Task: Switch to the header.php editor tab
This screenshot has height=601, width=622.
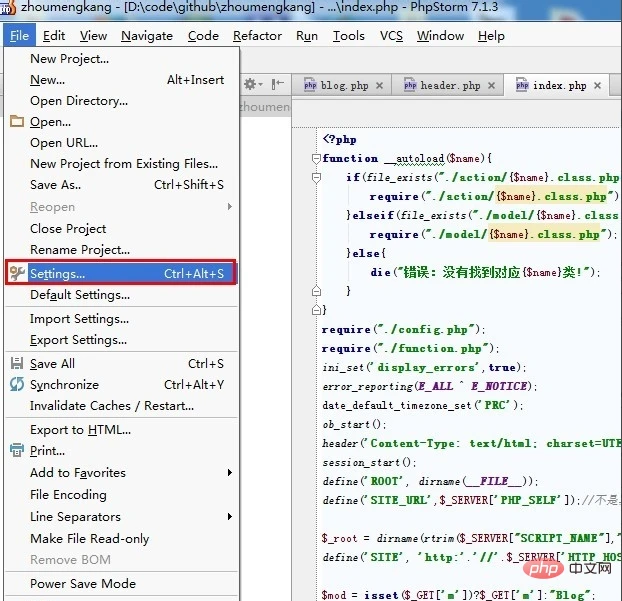Action: coord(448,85)
